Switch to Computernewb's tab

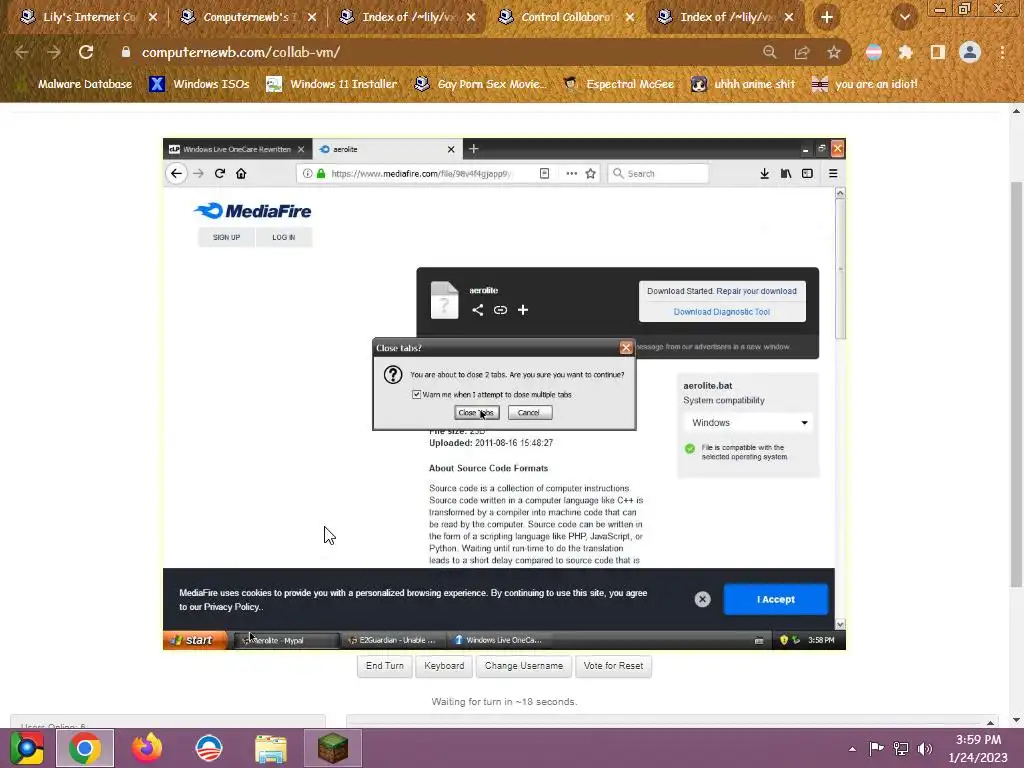tap(246, 17)
